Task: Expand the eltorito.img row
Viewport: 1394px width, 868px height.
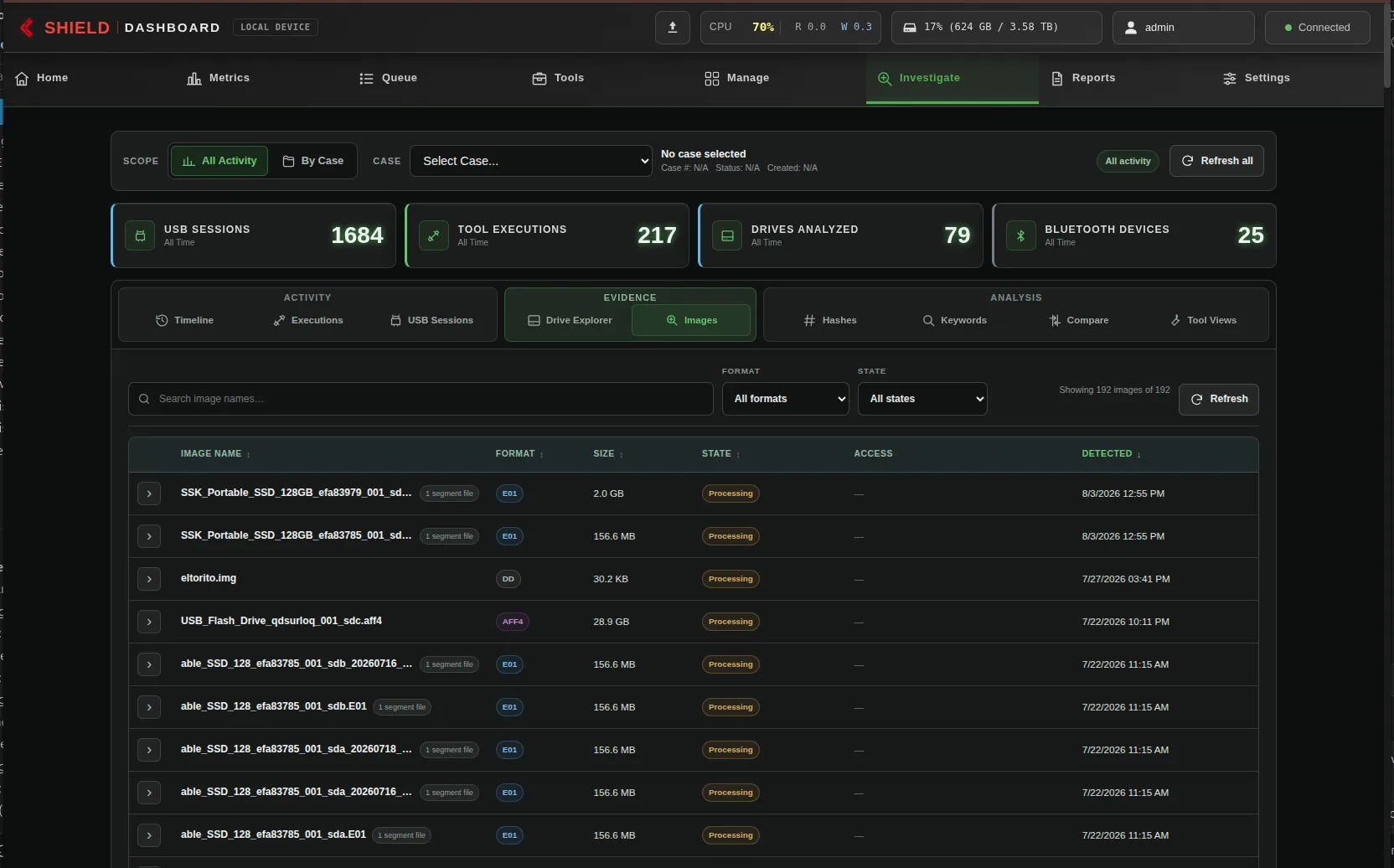Action: [149, 579]
